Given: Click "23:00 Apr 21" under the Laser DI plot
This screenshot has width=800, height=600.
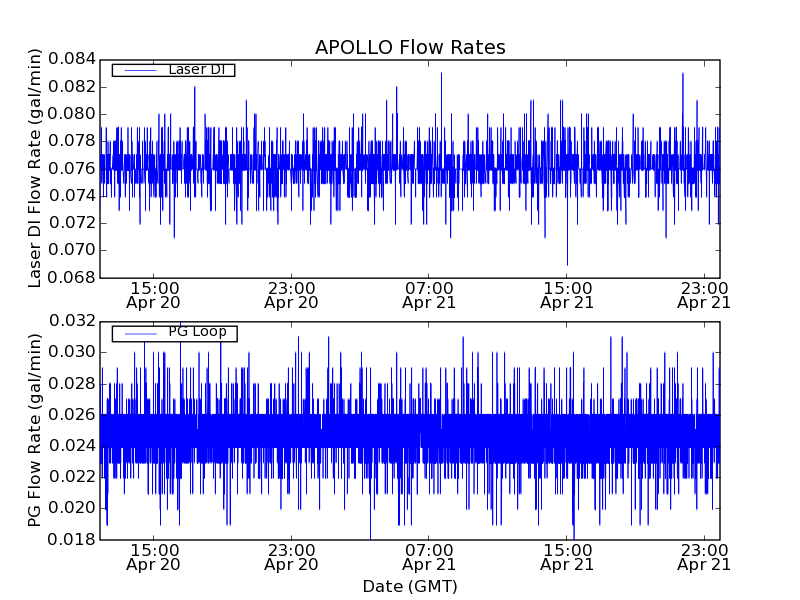Looking at the screenshot, I should (704, 295).
